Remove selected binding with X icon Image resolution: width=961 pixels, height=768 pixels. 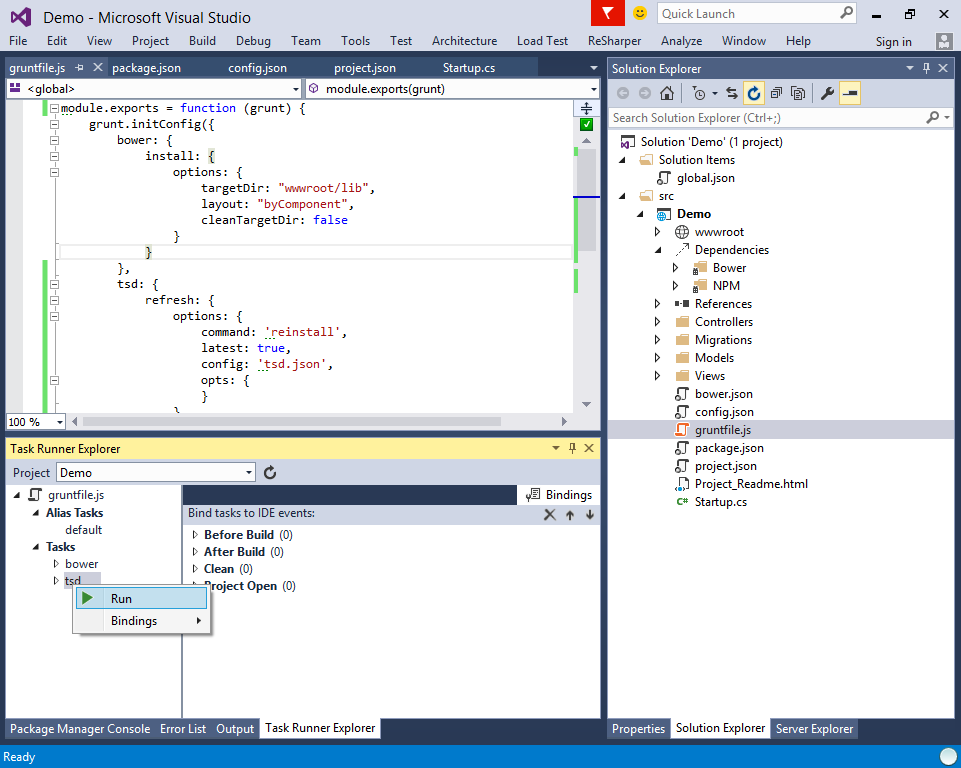[x=550, y=515]
